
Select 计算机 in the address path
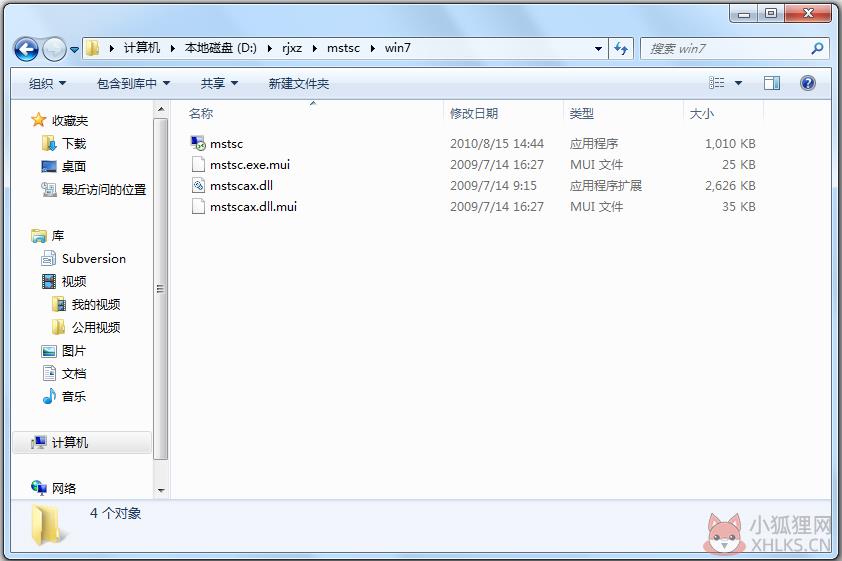click(x=142, y=48)
